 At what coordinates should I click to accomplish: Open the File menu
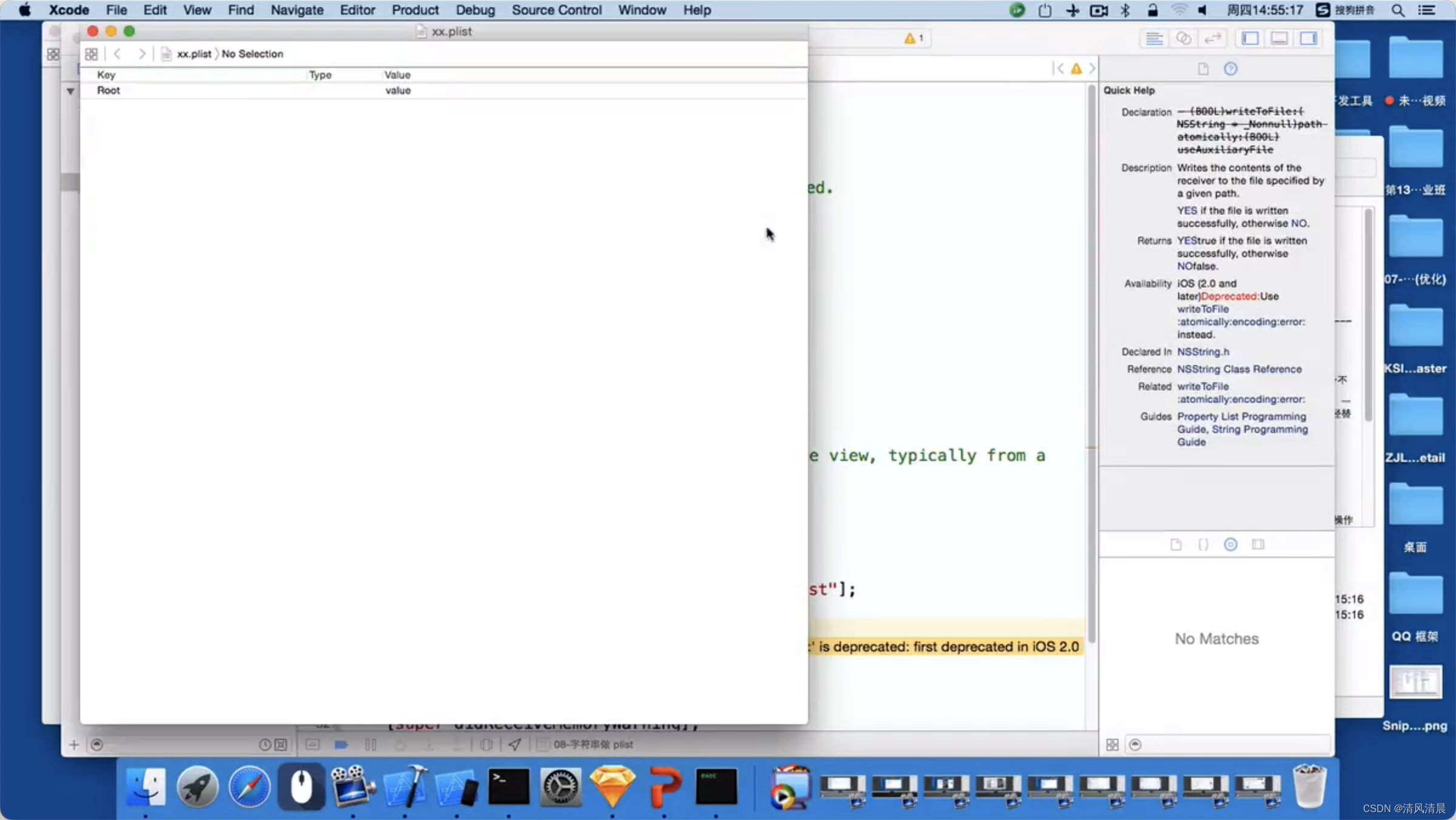pos(116,10)
